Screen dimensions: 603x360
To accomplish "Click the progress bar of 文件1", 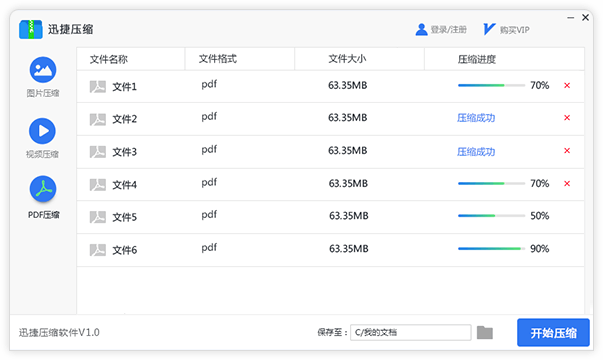I will coord(491,85).
